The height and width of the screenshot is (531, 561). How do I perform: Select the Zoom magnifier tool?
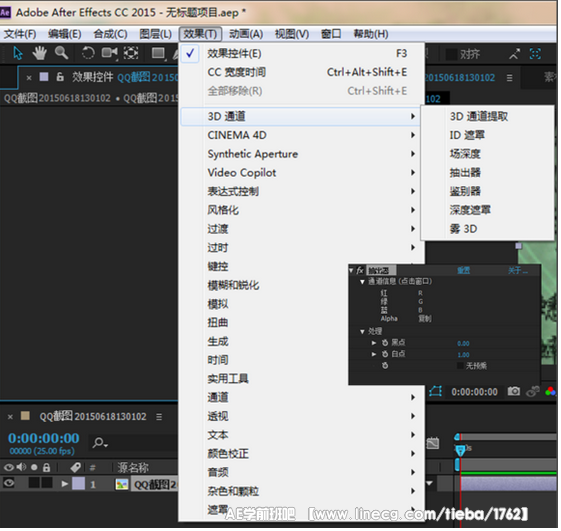click(61, 53)
